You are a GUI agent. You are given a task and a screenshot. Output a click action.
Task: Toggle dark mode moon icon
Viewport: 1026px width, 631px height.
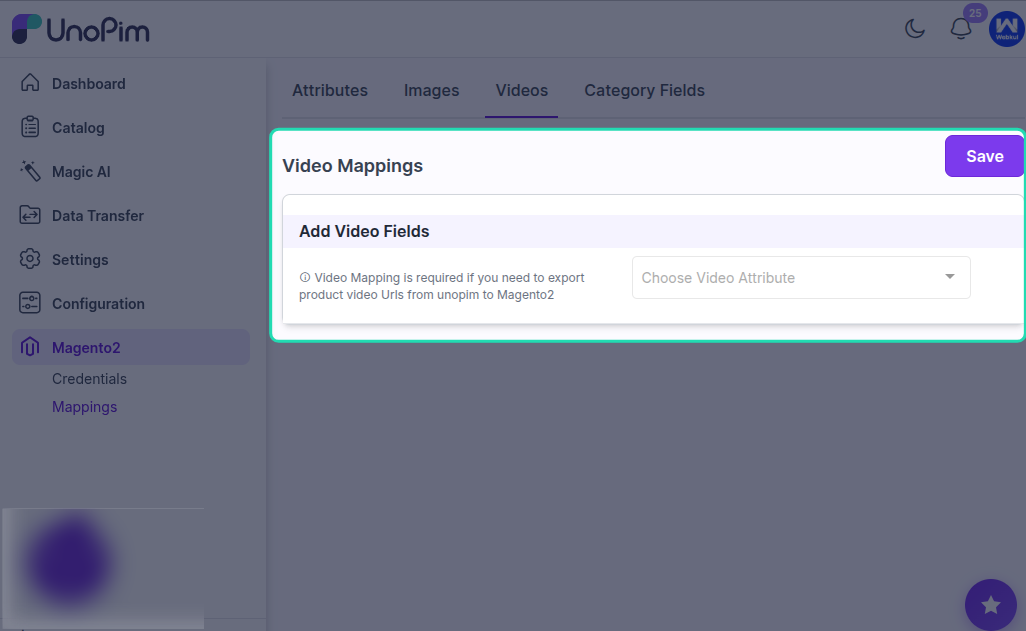[x=915, y=29]
